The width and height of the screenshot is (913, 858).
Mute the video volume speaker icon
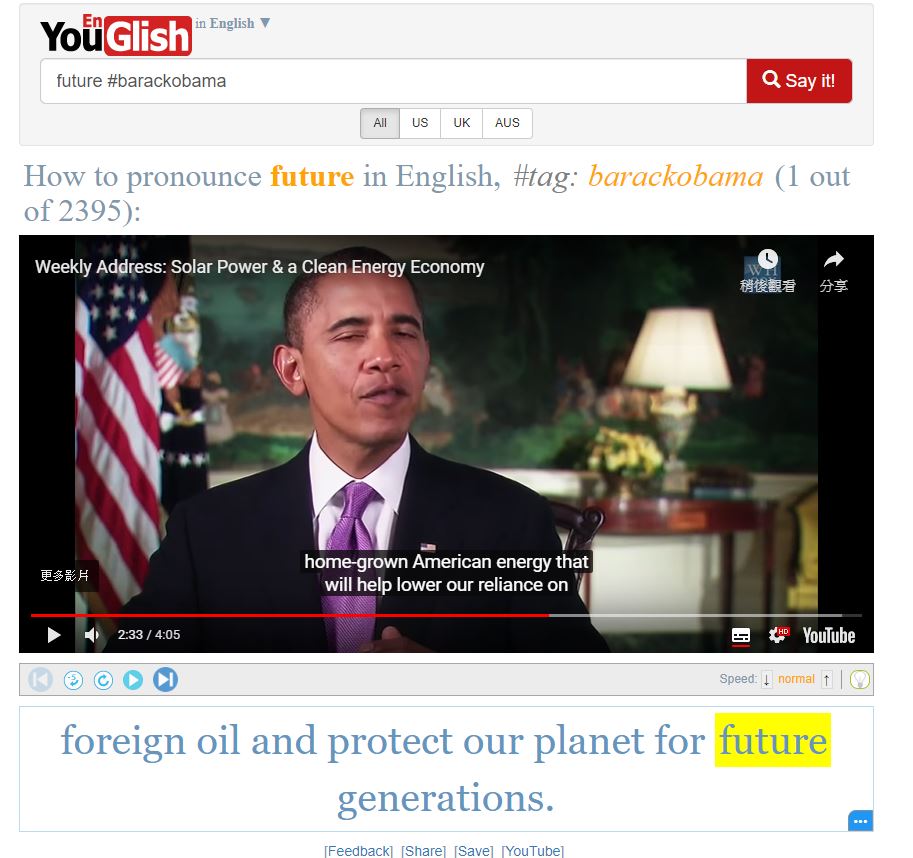tap(91, 634)
